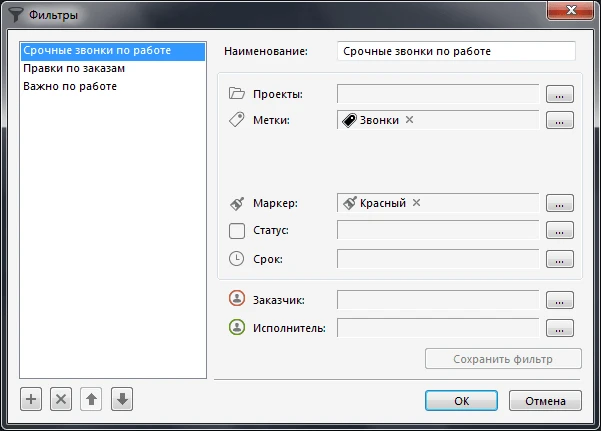601x431 pixels.
Task: Remove the Звонки tag with its X
Action: (x=410, y=120)
